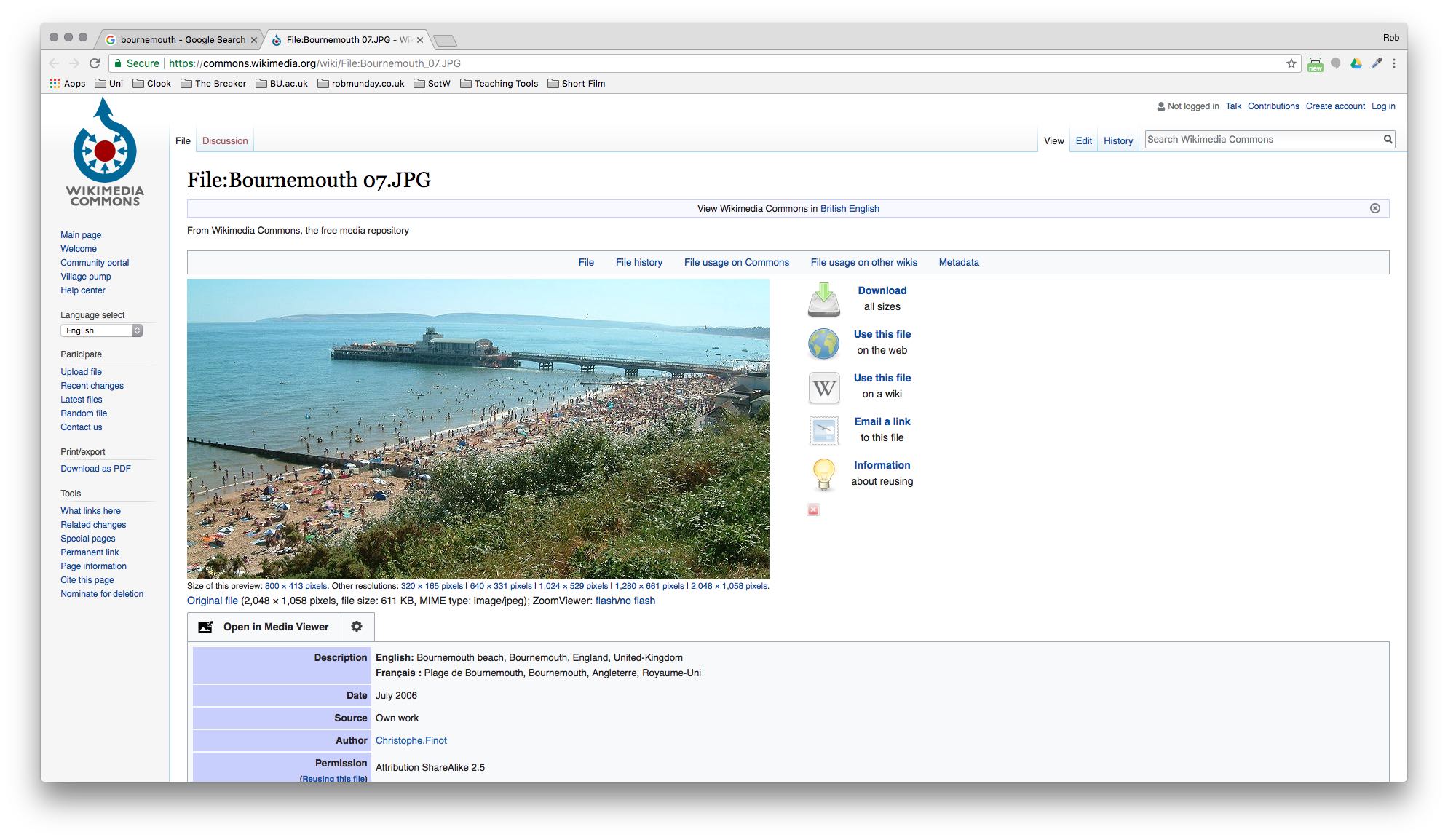Click the green Download arrow icon
This screenshot has width=1448, height=840.
pos(823,299)
